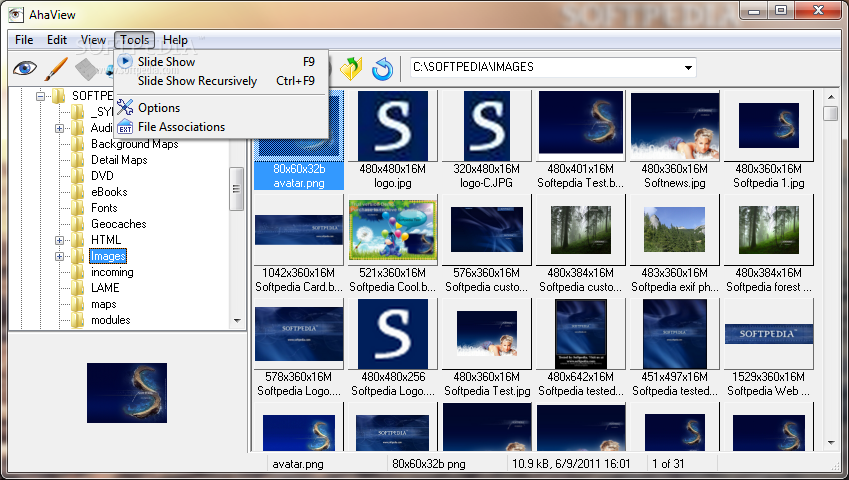Click the status bar avatar.png filename
849x480 pixels.
pos(298,464)
